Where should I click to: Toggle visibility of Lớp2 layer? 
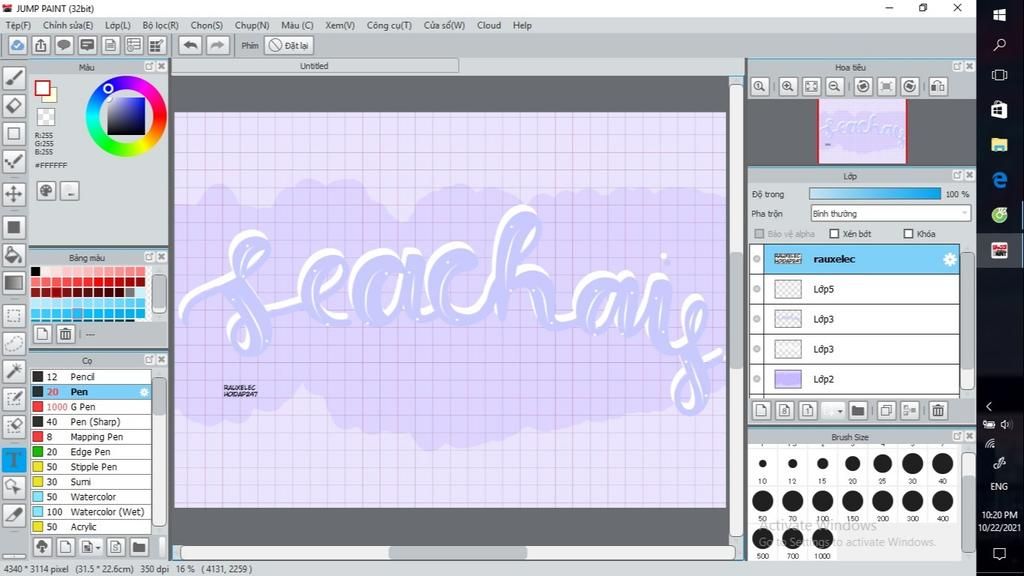click(757, 379)
